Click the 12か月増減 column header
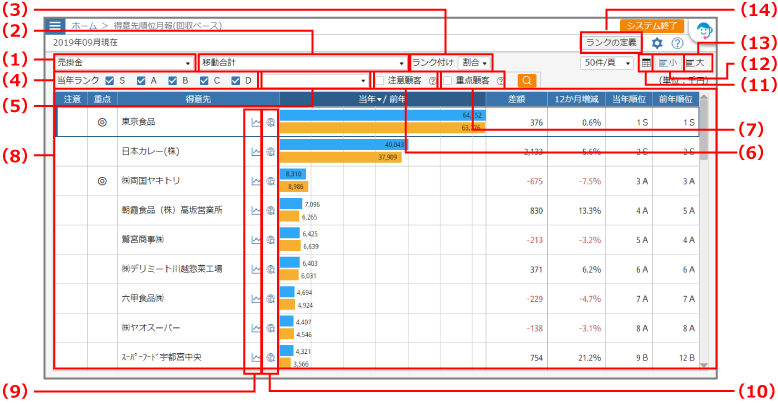778x404 pixels. (576, 99)
